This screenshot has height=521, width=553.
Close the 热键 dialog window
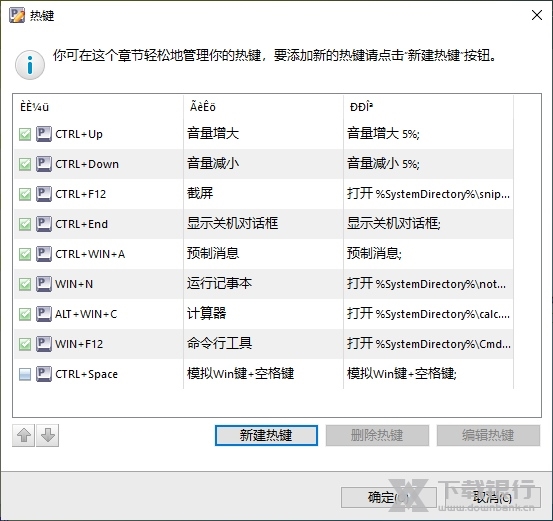pyautogui.click(x=537, y=15)
